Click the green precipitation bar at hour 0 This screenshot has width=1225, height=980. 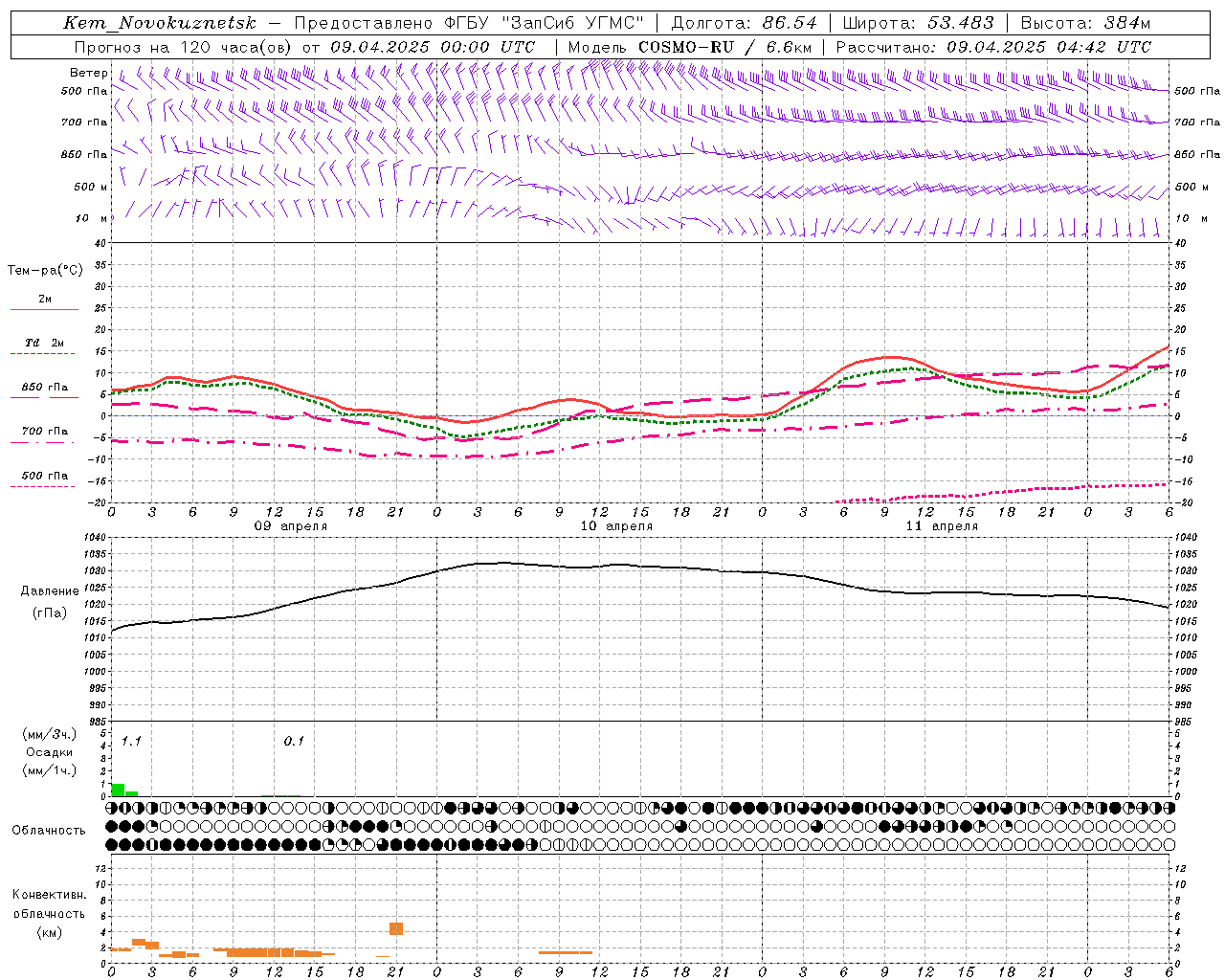(x=118, y=790)
